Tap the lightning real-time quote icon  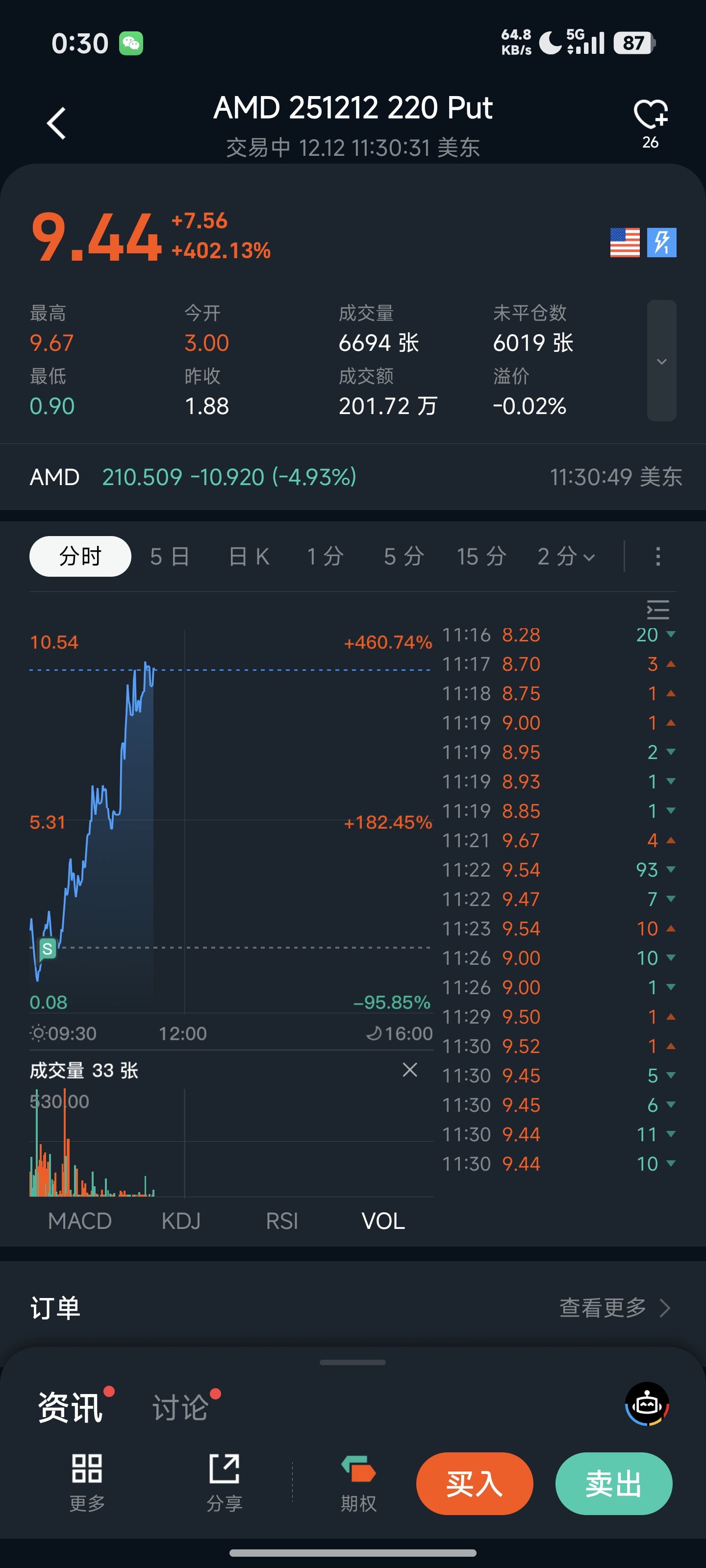661,243
